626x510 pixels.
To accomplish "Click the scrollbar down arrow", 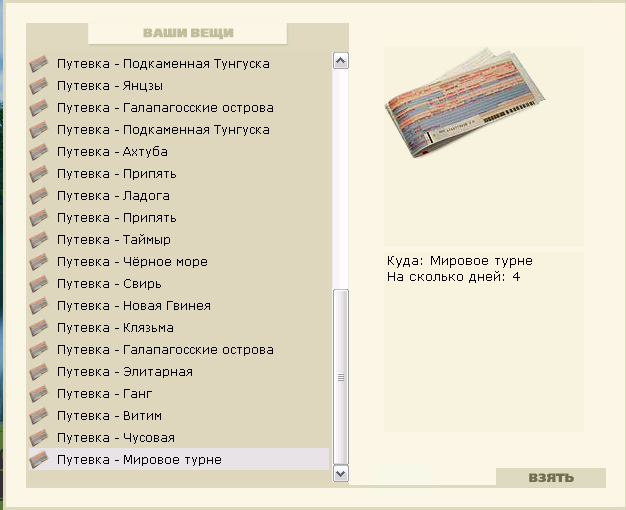I will pyautogui.click(x=341, y=474).
